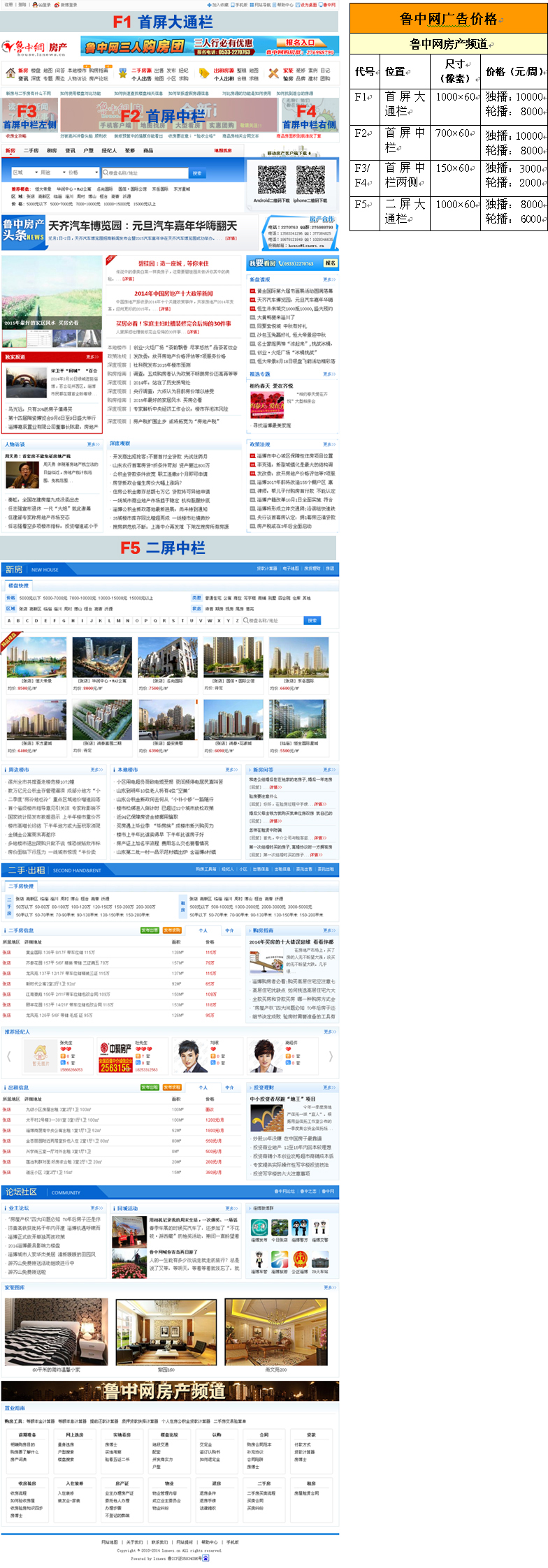The height and width of the screenshot is (1568, 548).
Task: Click the iPhone download QR code
Action: [x=310, y=179]
